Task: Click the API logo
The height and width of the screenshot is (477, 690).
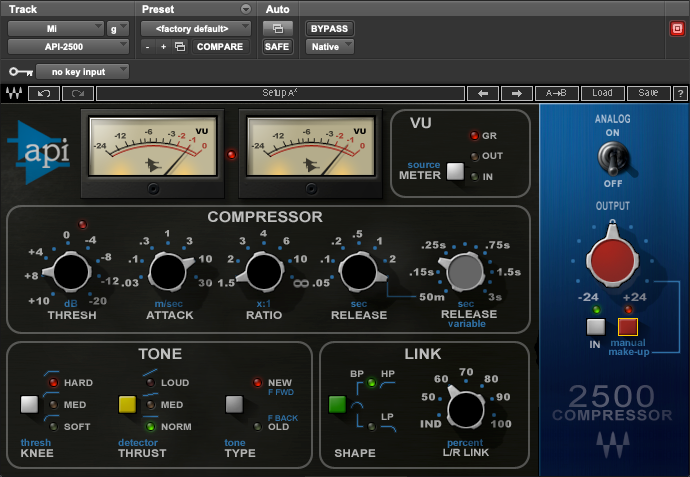Action: [x=39, y=152]
